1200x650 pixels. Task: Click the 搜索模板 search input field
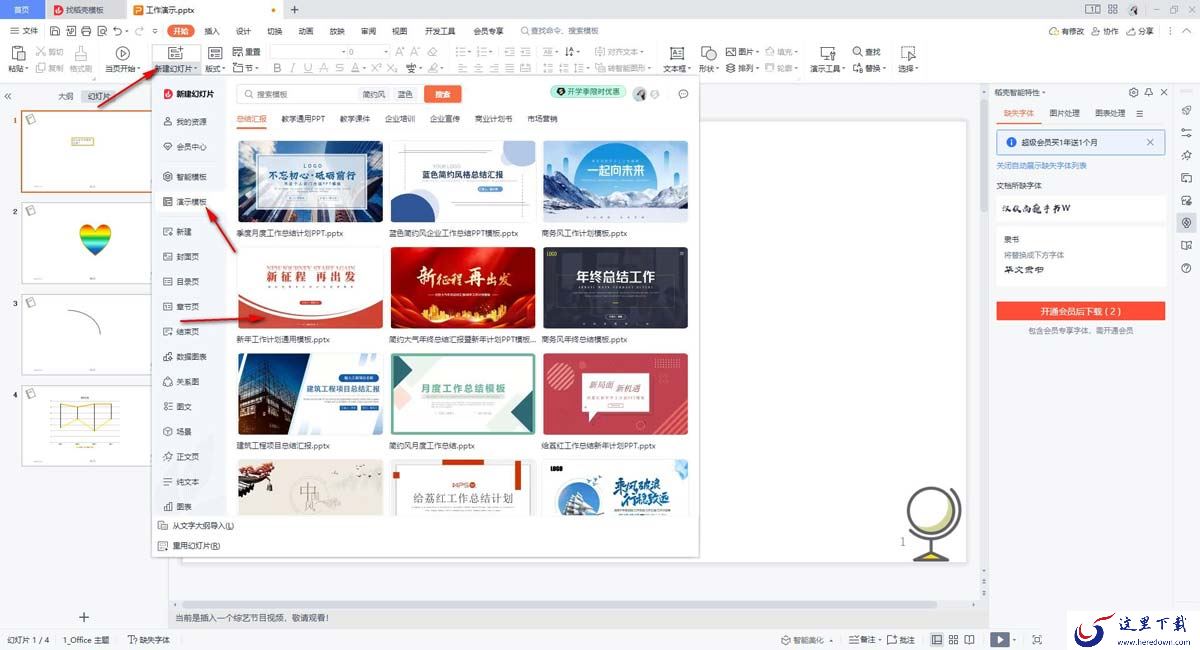coord(298,94)
